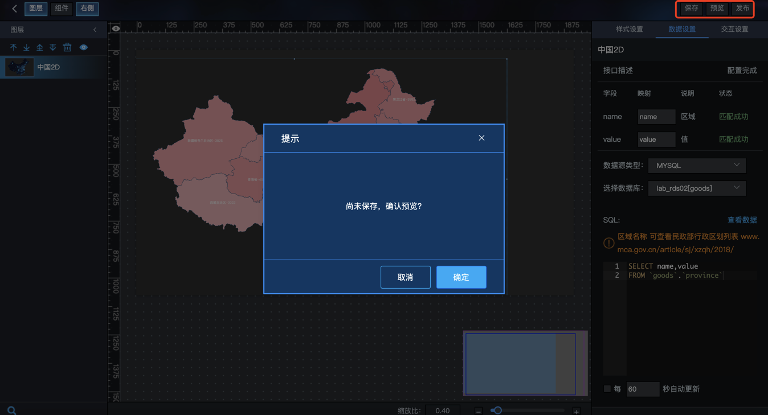The image size is (768, 416).
Task: Click the zoom ratio slider handle
Action: (497, 410)
